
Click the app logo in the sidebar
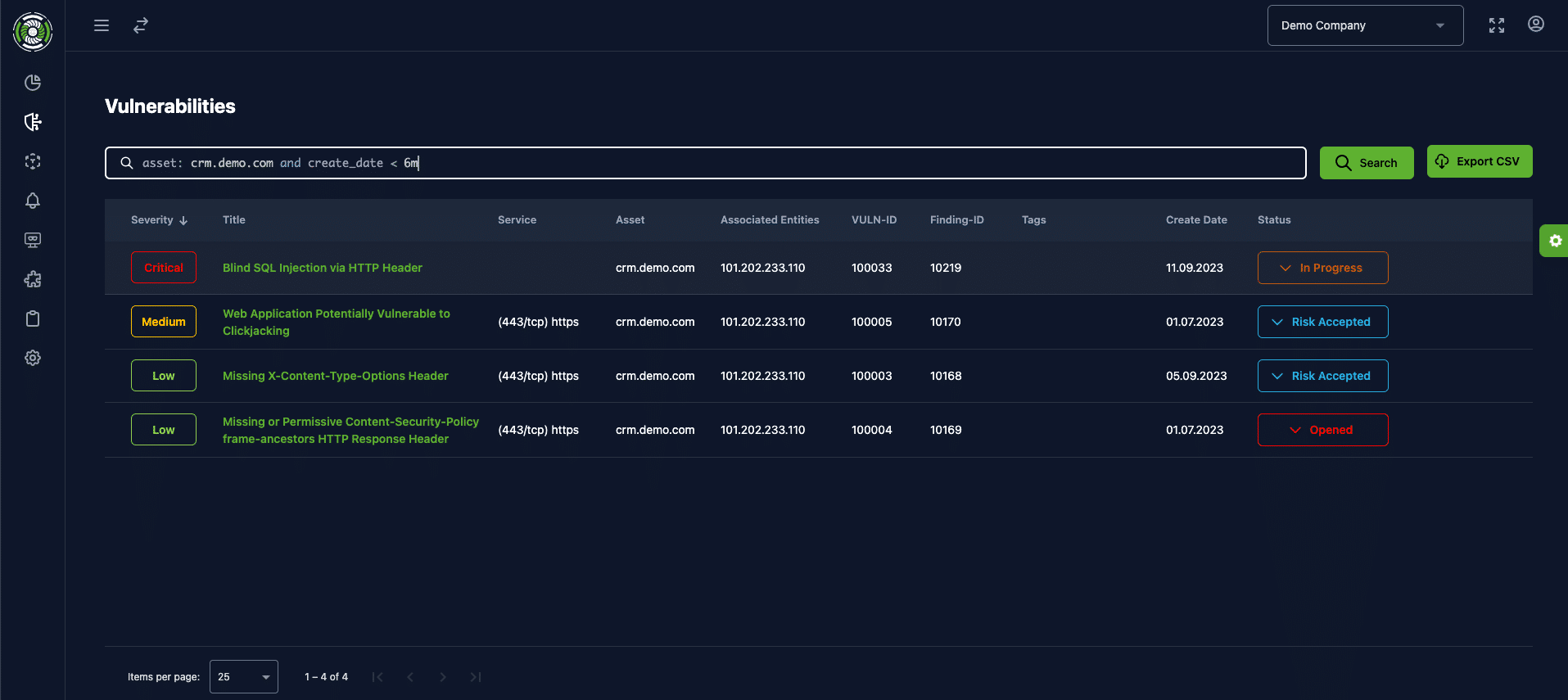pyautogui.click(x=33, y=32)
